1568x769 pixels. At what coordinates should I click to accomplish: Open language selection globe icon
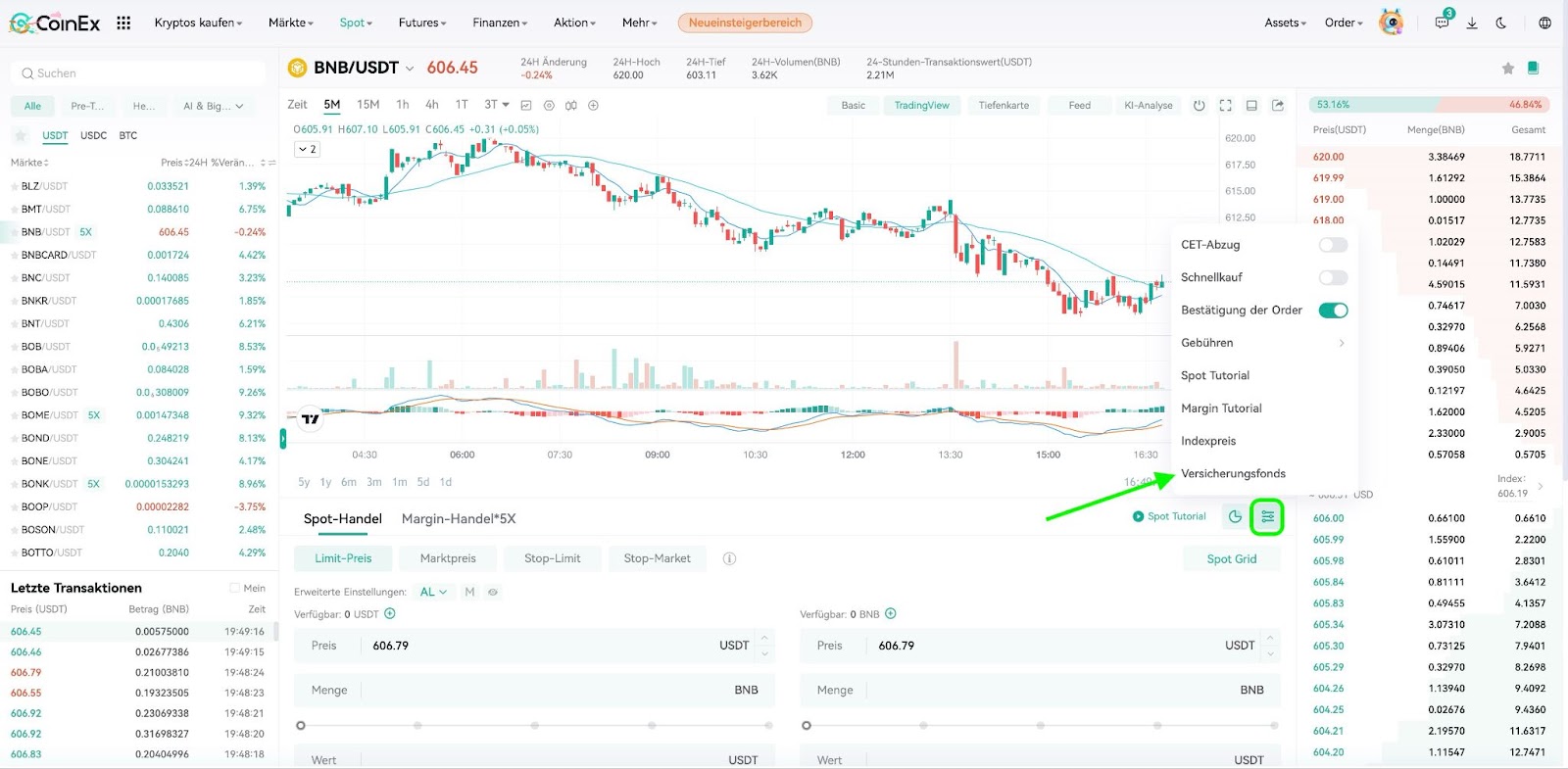tap(1545, 23)
